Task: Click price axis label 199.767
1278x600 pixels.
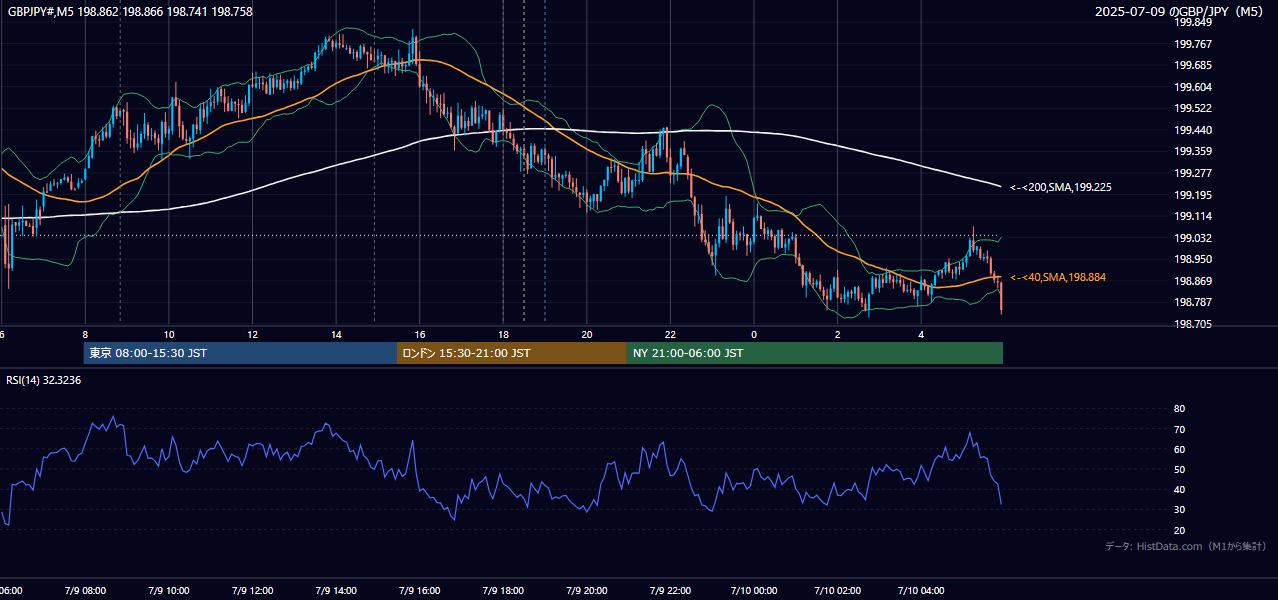Action: (1192, 44)
